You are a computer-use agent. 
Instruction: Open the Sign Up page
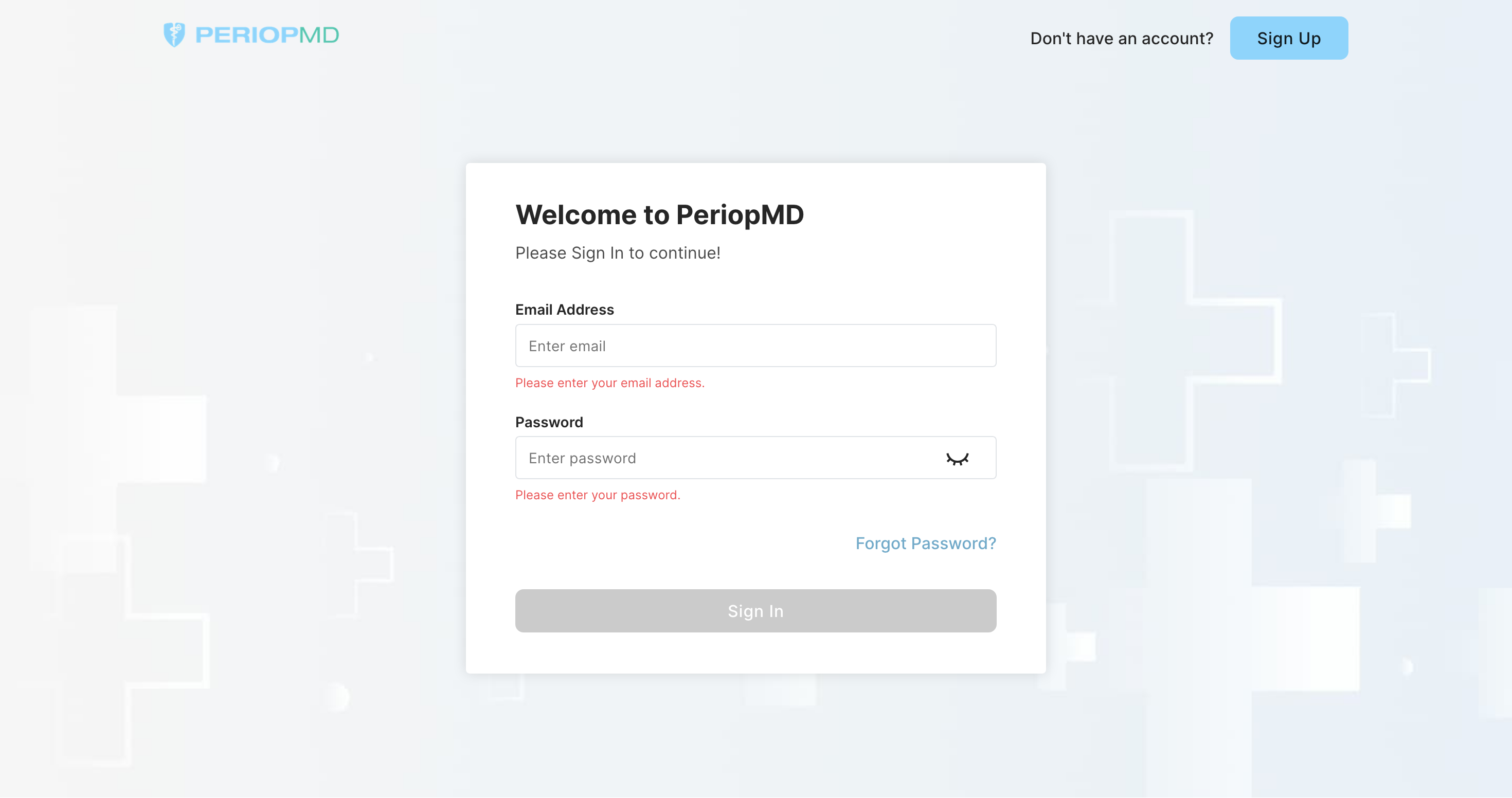[x=1288, y=38]
